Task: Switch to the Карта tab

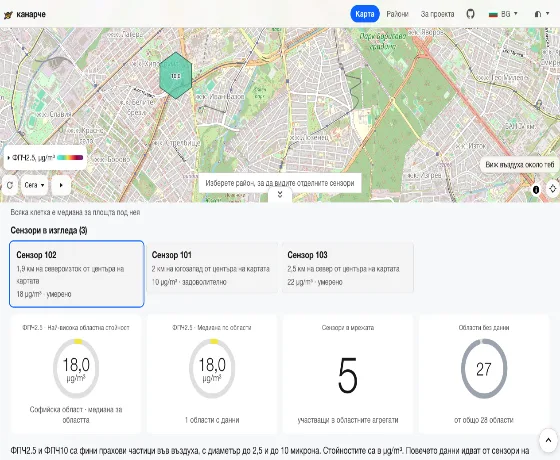Action: [365, 14]
